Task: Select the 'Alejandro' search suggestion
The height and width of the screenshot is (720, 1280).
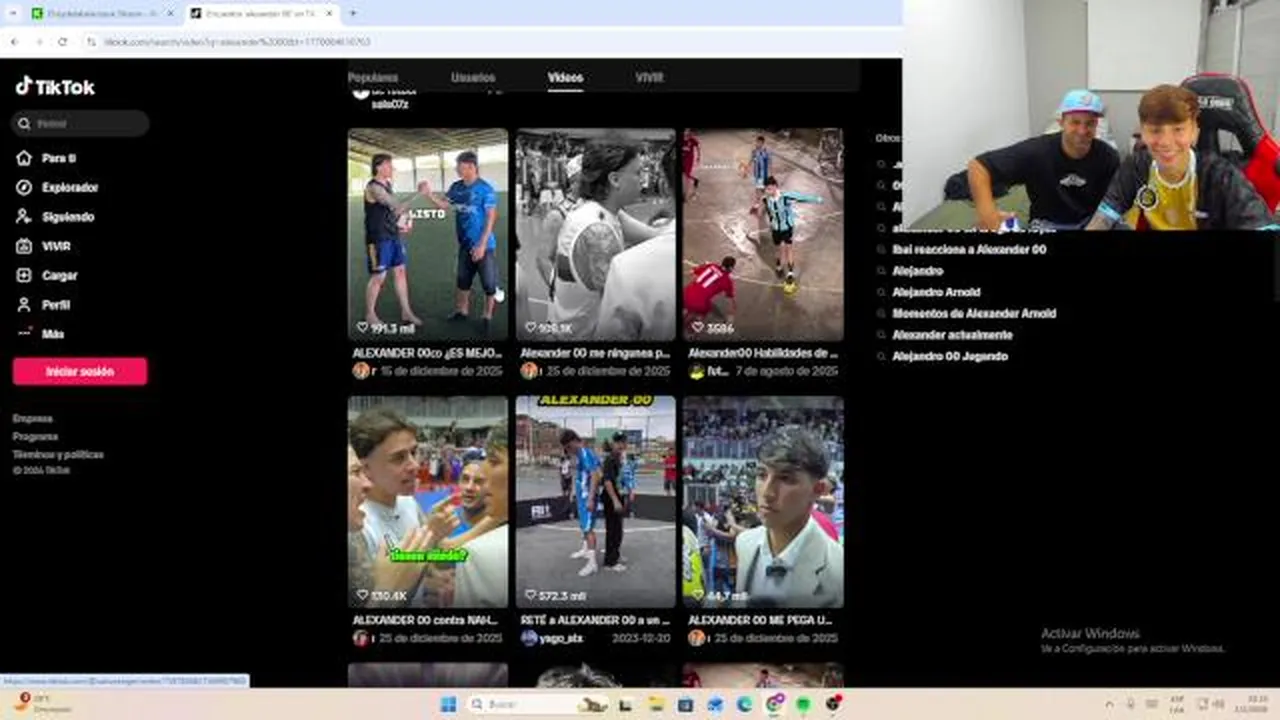Action: (918, 271)
